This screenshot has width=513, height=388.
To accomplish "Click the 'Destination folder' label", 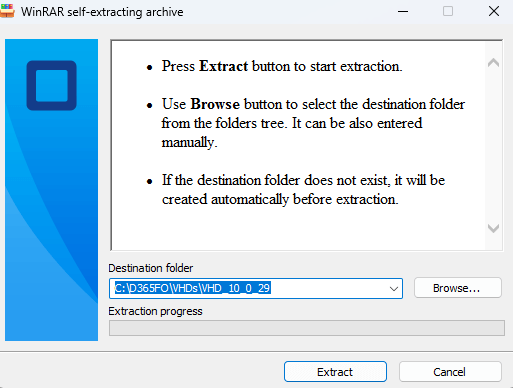I will click(151, 268).
